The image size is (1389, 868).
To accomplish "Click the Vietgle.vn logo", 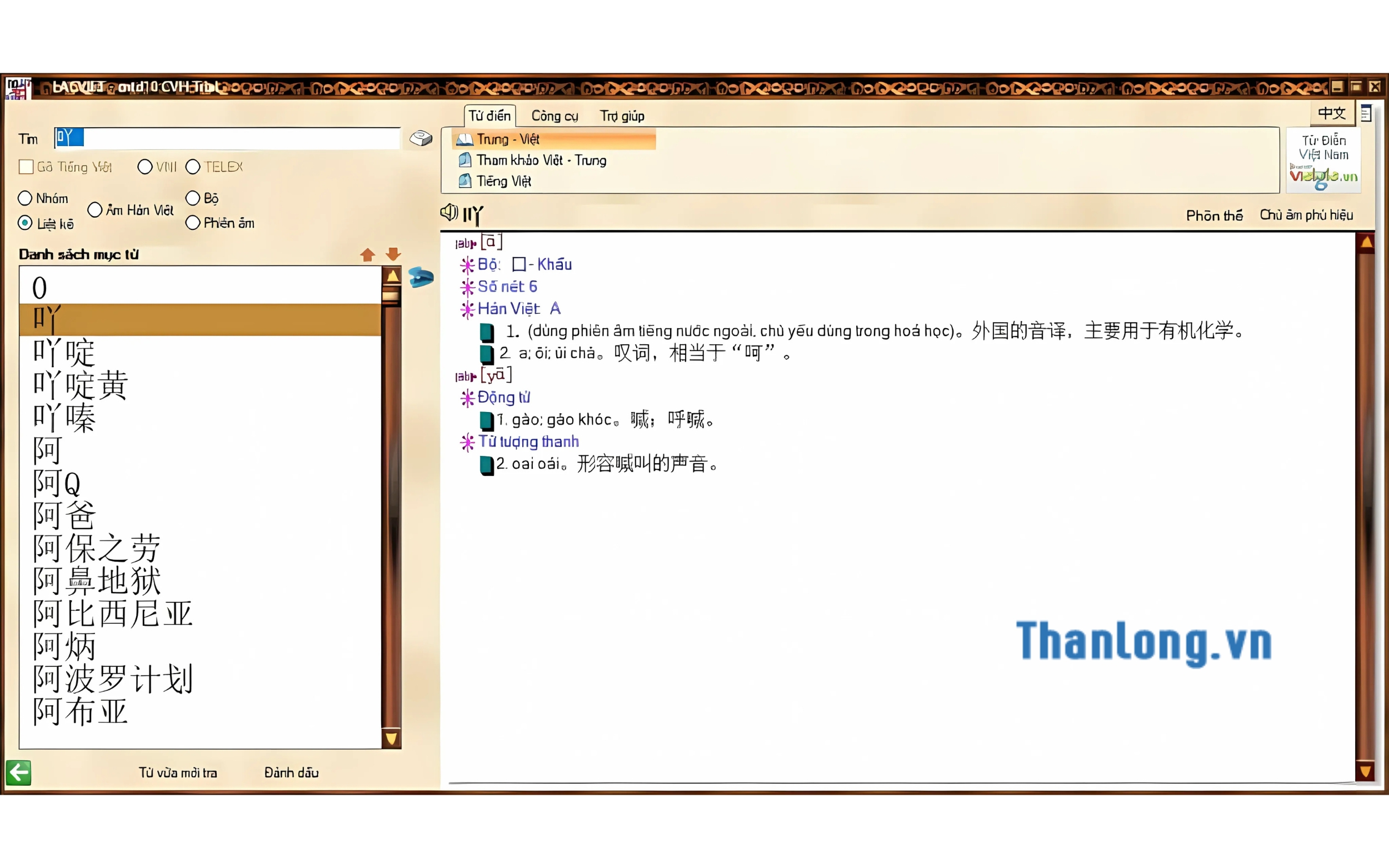I will tap(1323, 175).
